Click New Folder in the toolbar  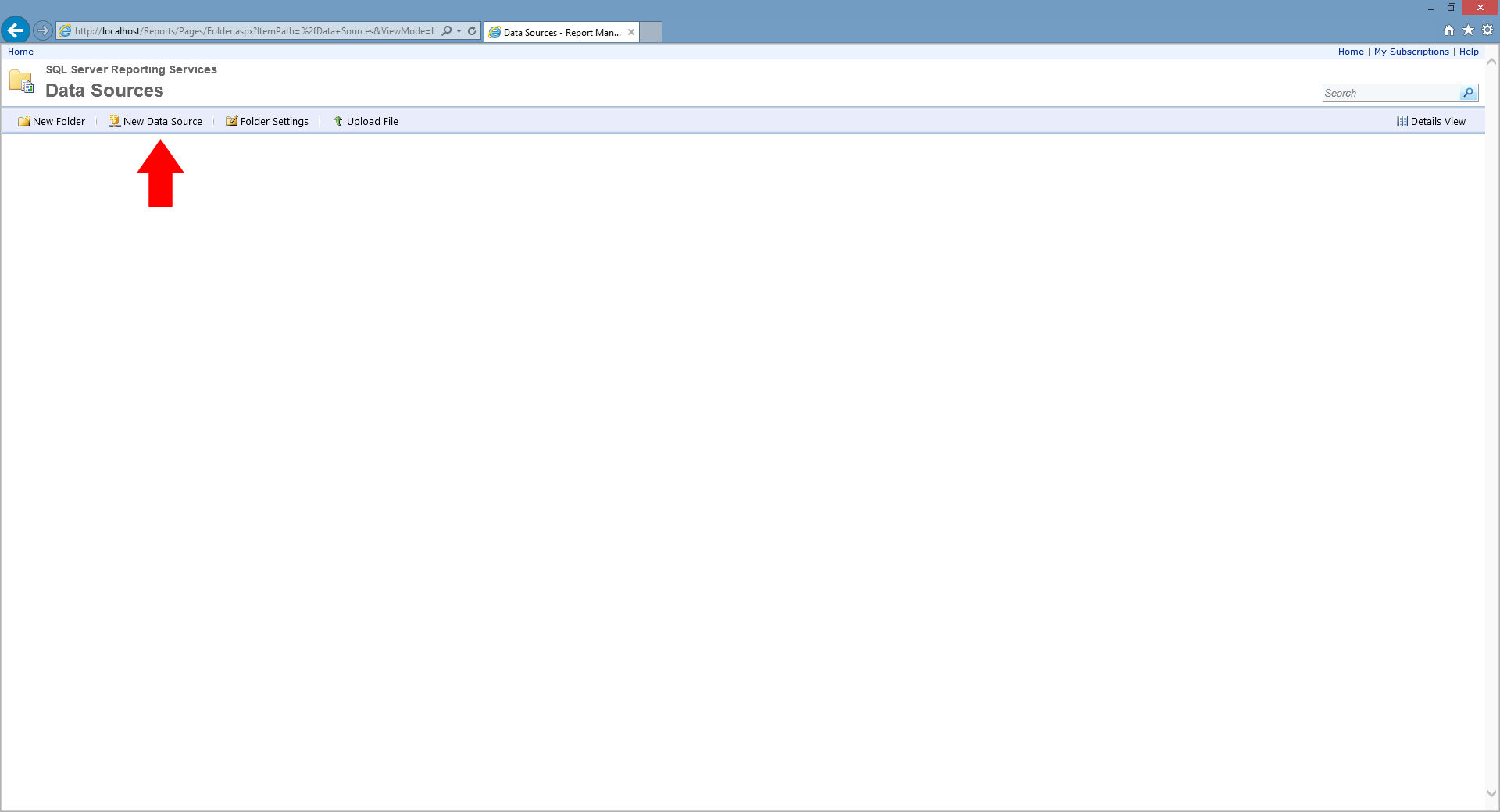52,122
